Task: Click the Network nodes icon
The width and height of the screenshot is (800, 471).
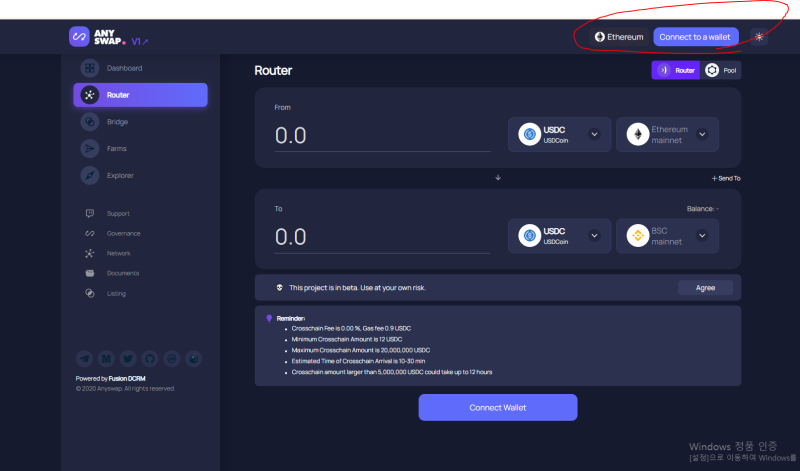Action: click(x=90, y=253)
